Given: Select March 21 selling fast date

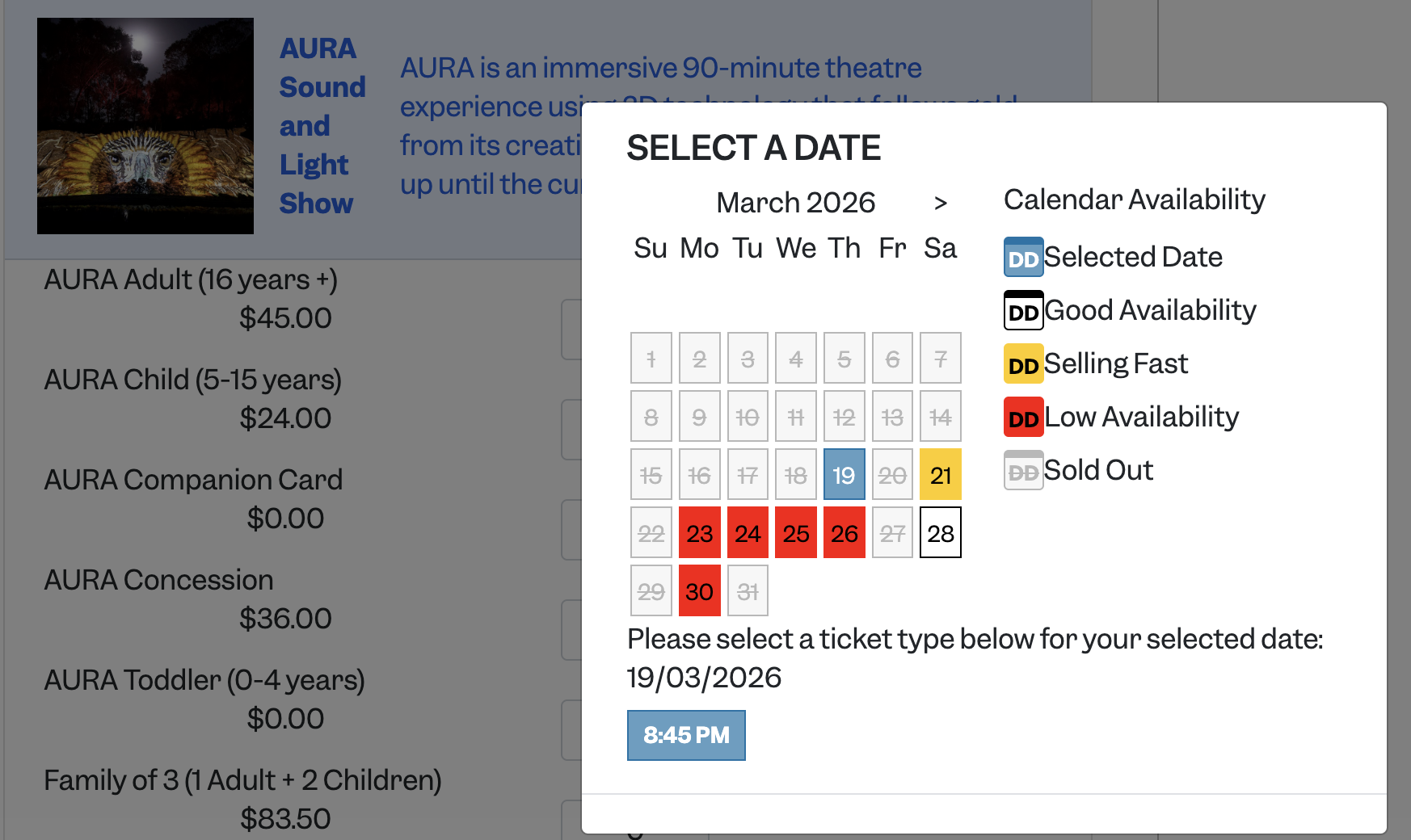Looking at the screenshot, I should 941,475.
